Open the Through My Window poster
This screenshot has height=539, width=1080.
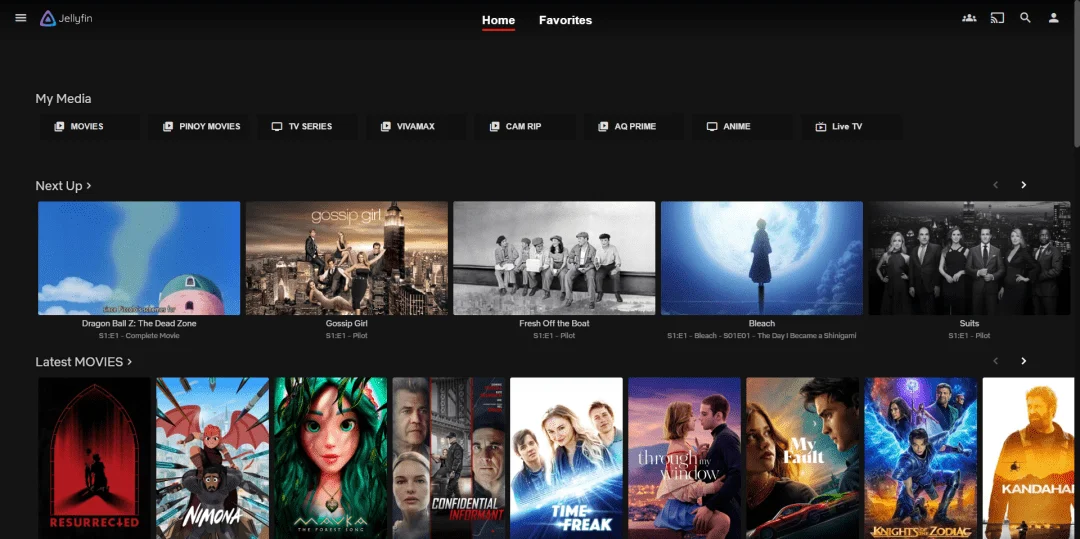685,458
